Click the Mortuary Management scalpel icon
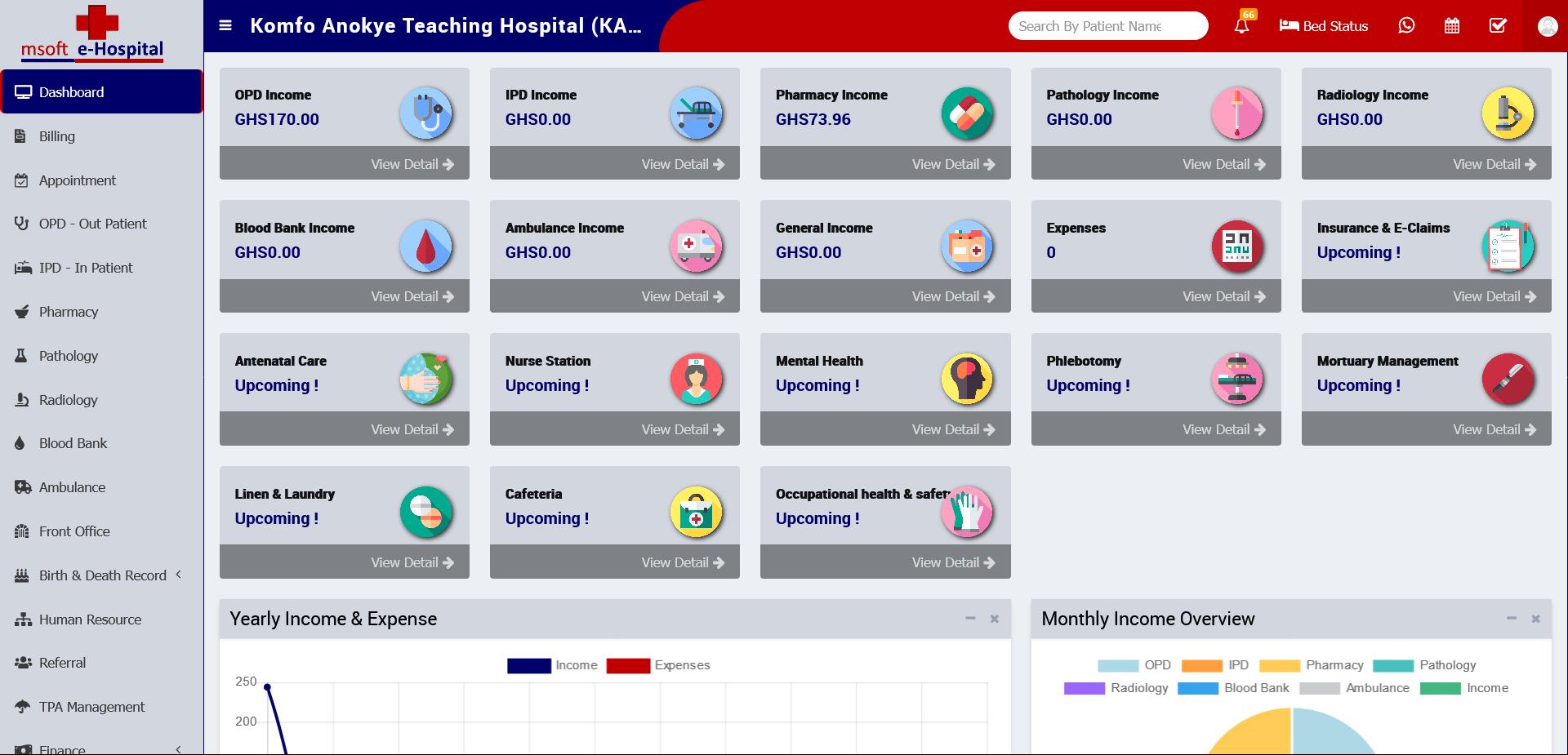 click(x=1508, y=379)
